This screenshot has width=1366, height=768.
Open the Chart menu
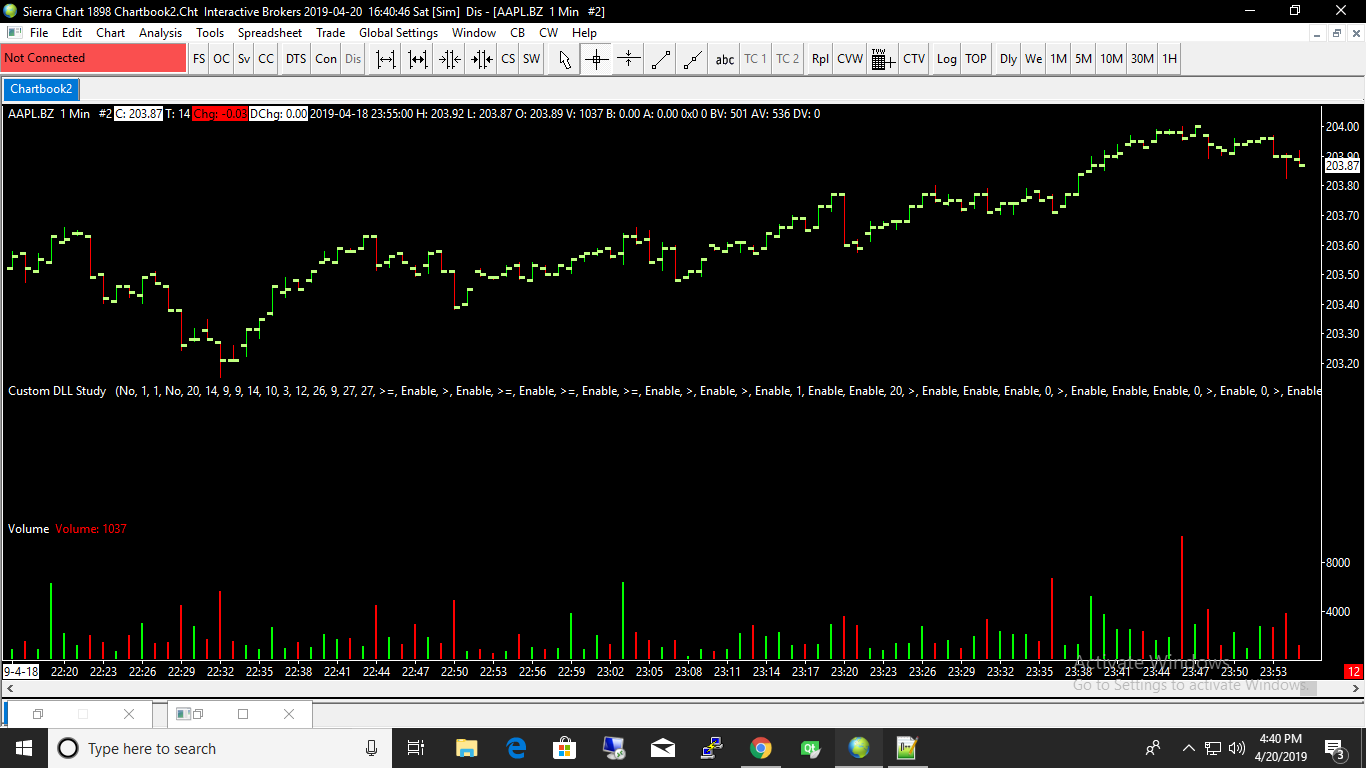111,33
